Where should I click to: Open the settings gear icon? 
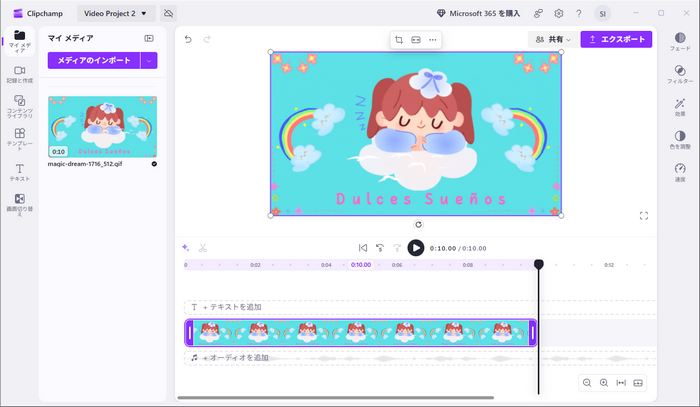pyautogui.click(x=558, y=13)
